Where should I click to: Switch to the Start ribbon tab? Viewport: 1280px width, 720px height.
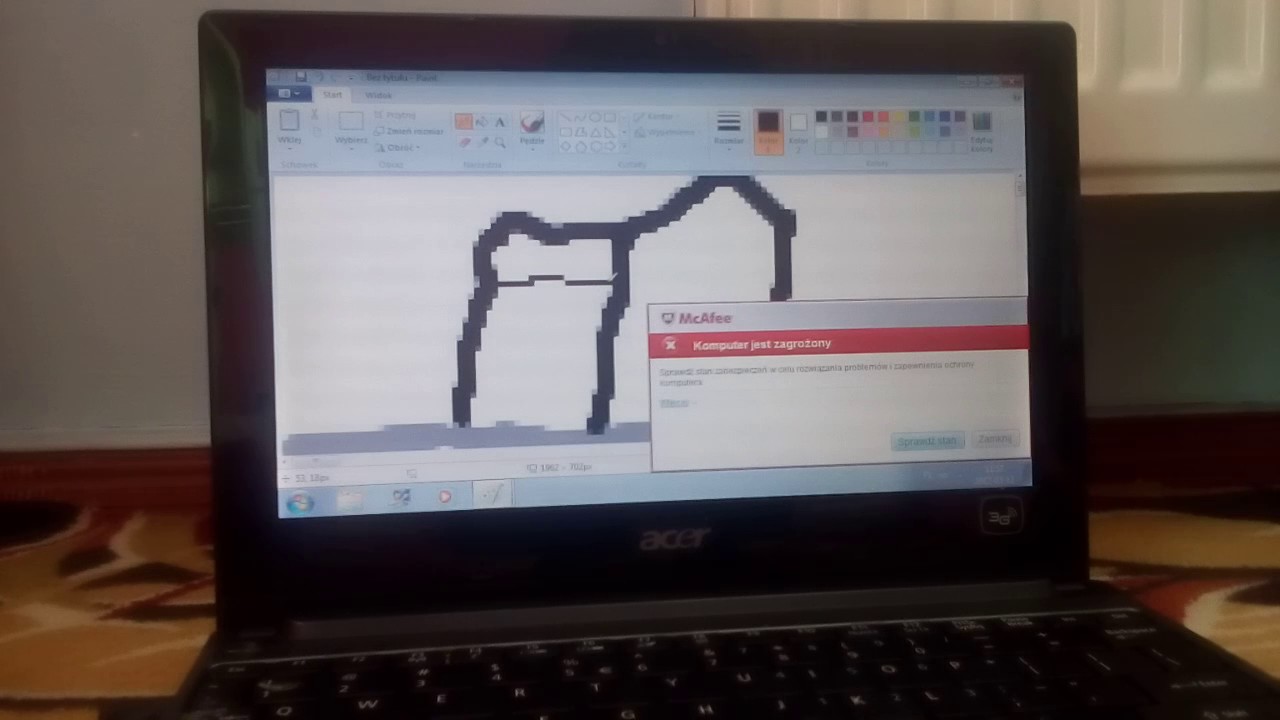[x=332, y=95]
